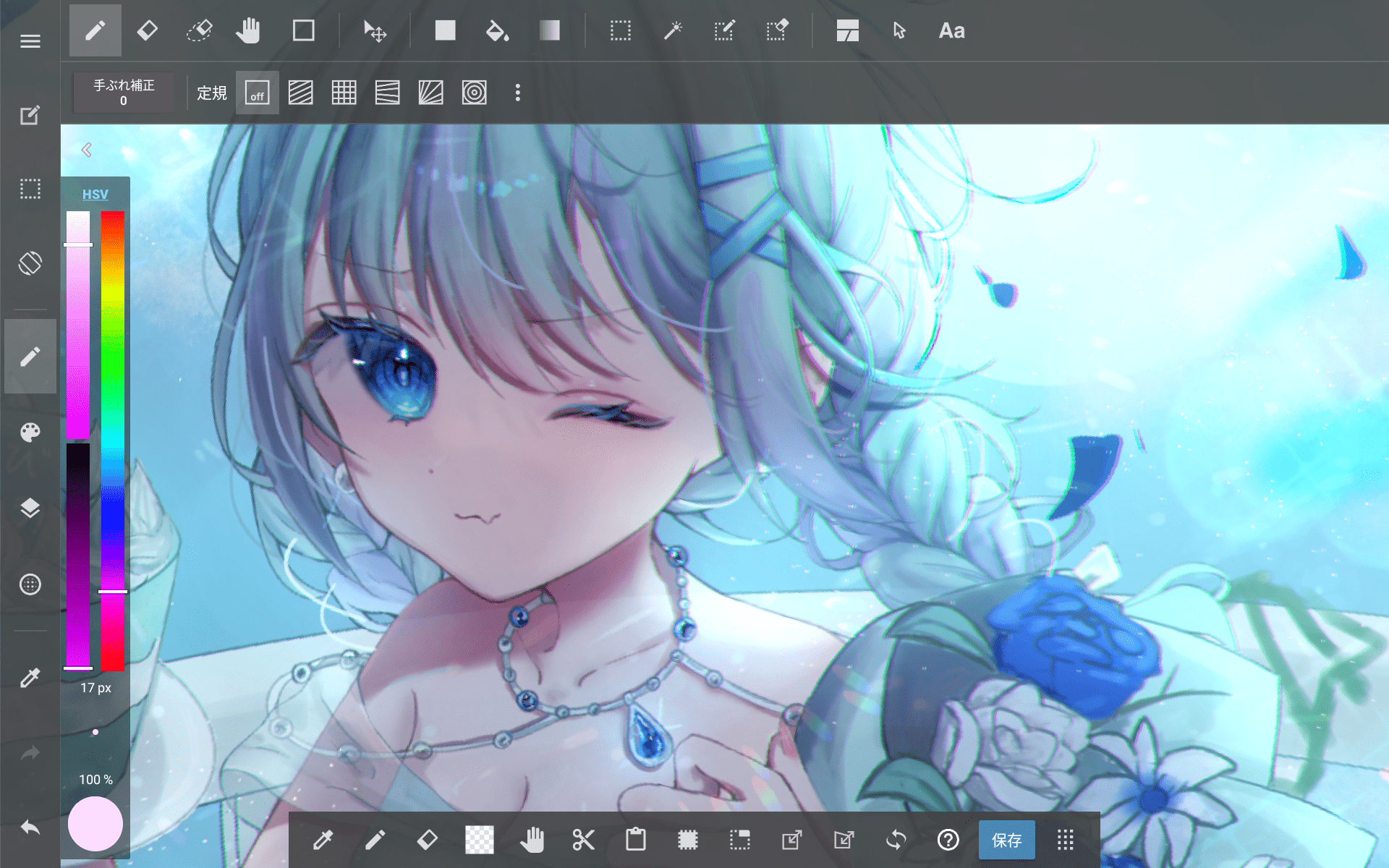
Task: Tap the current pink color swatch
Action: point(95,823)
